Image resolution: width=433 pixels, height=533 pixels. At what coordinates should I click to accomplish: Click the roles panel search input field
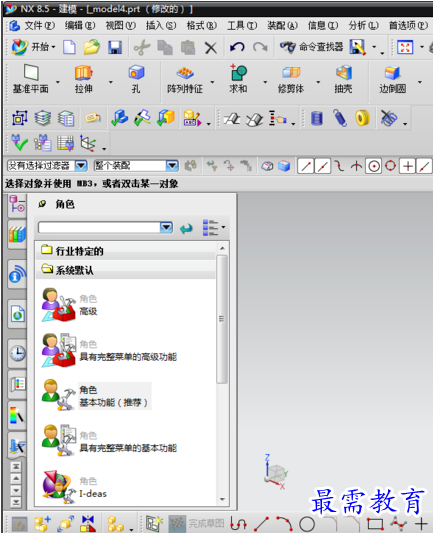point(99,227)
